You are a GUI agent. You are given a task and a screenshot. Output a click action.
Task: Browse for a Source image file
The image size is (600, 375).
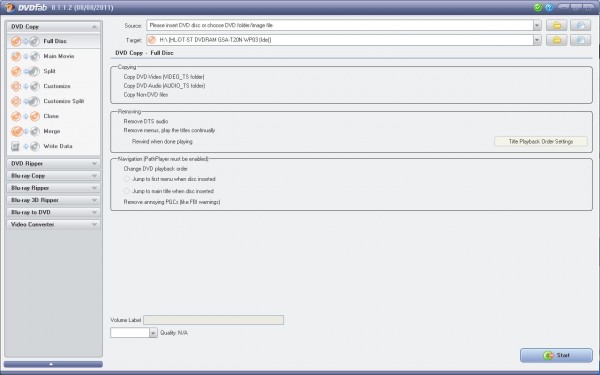click(580, 25)
